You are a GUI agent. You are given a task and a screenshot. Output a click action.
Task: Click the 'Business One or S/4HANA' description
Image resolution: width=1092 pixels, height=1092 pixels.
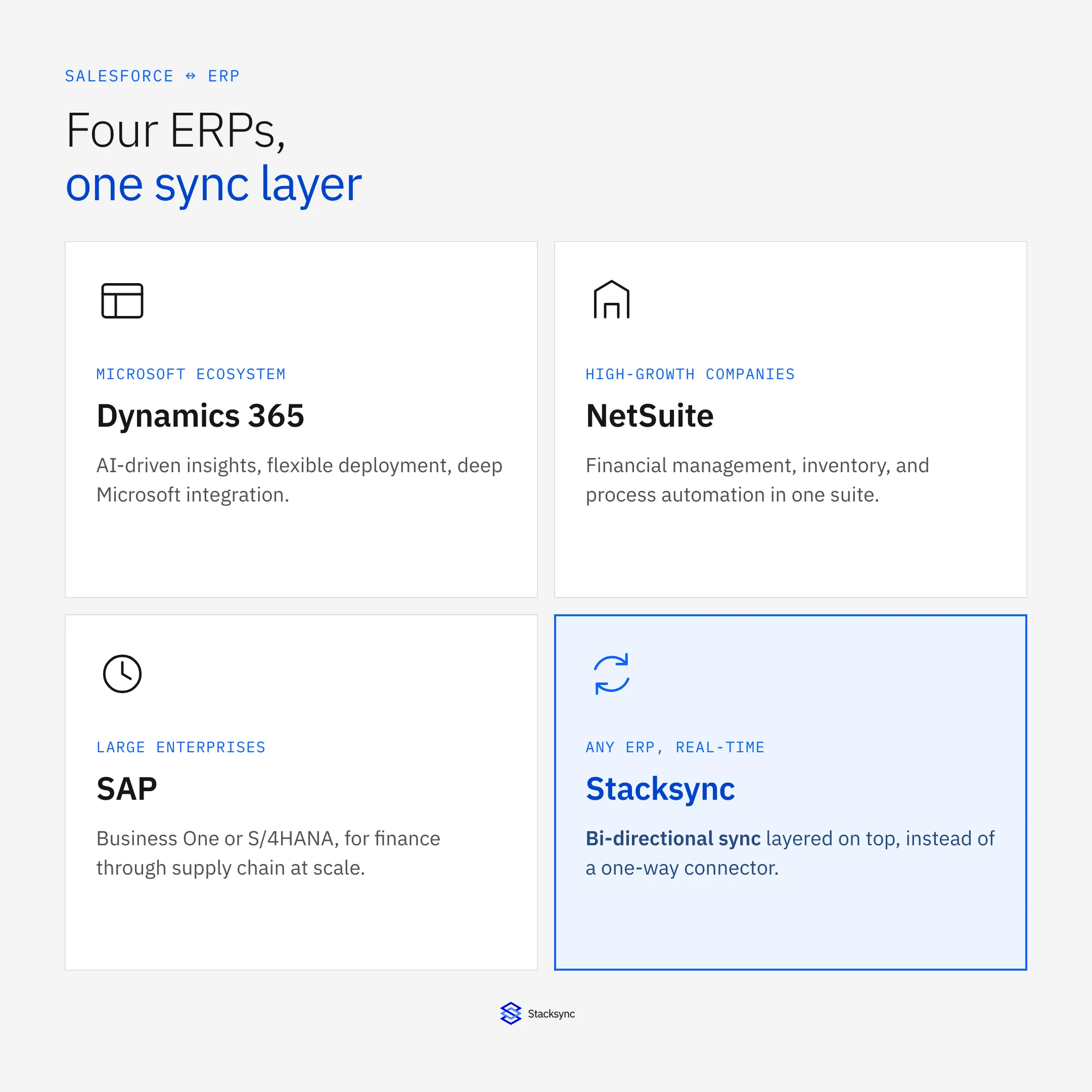[x=268, y=853]
